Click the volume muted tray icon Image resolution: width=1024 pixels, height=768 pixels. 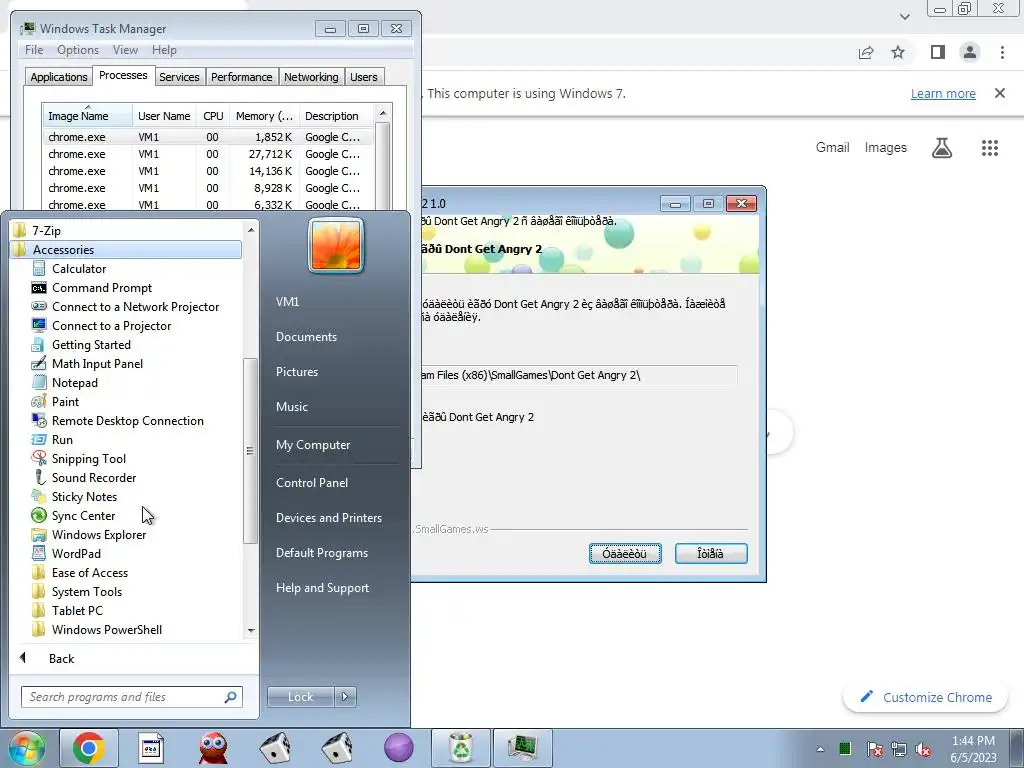pyautogui.click(x=923, y=749)
